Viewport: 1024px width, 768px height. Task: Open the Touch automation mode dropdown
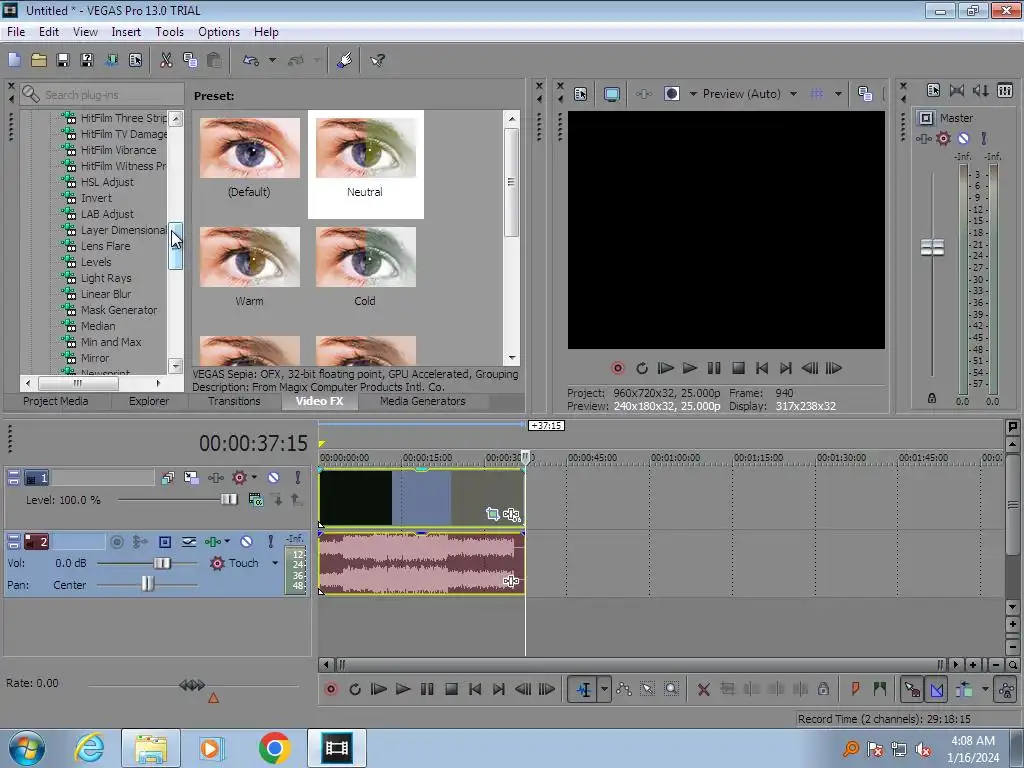coord(275,563)
